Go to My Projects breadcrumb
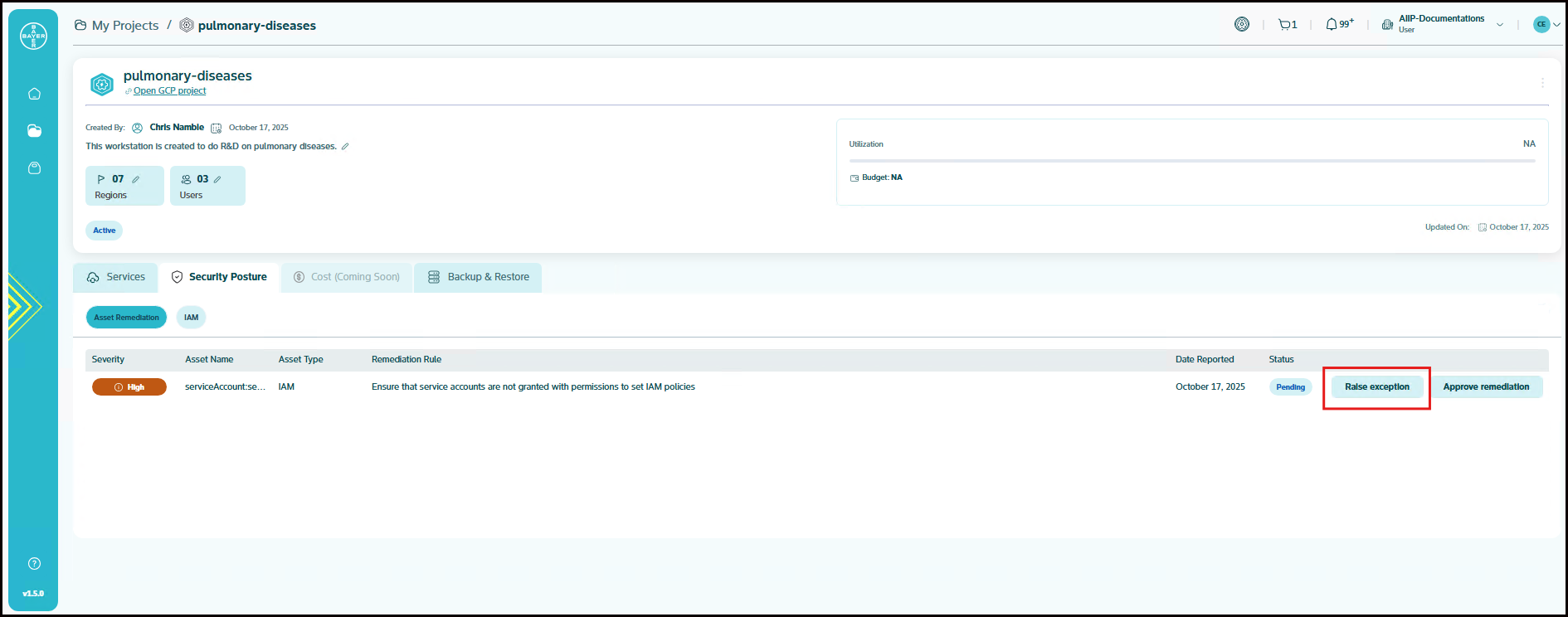The image size is (1568, 617). click(124, 26)
